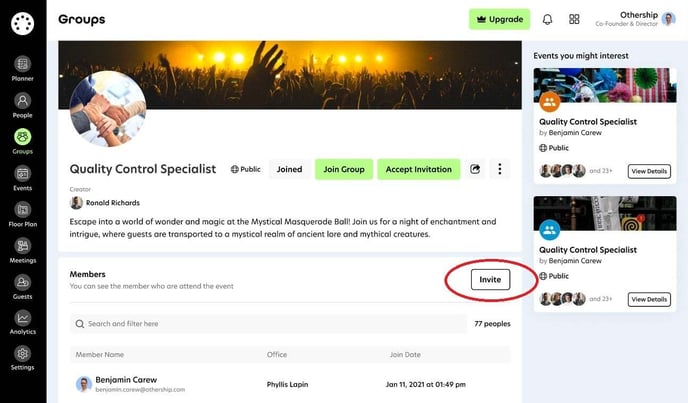This screenshot has width=688, height=403.
Task: Open the three-dot more options menu
Action: [499, 169]
